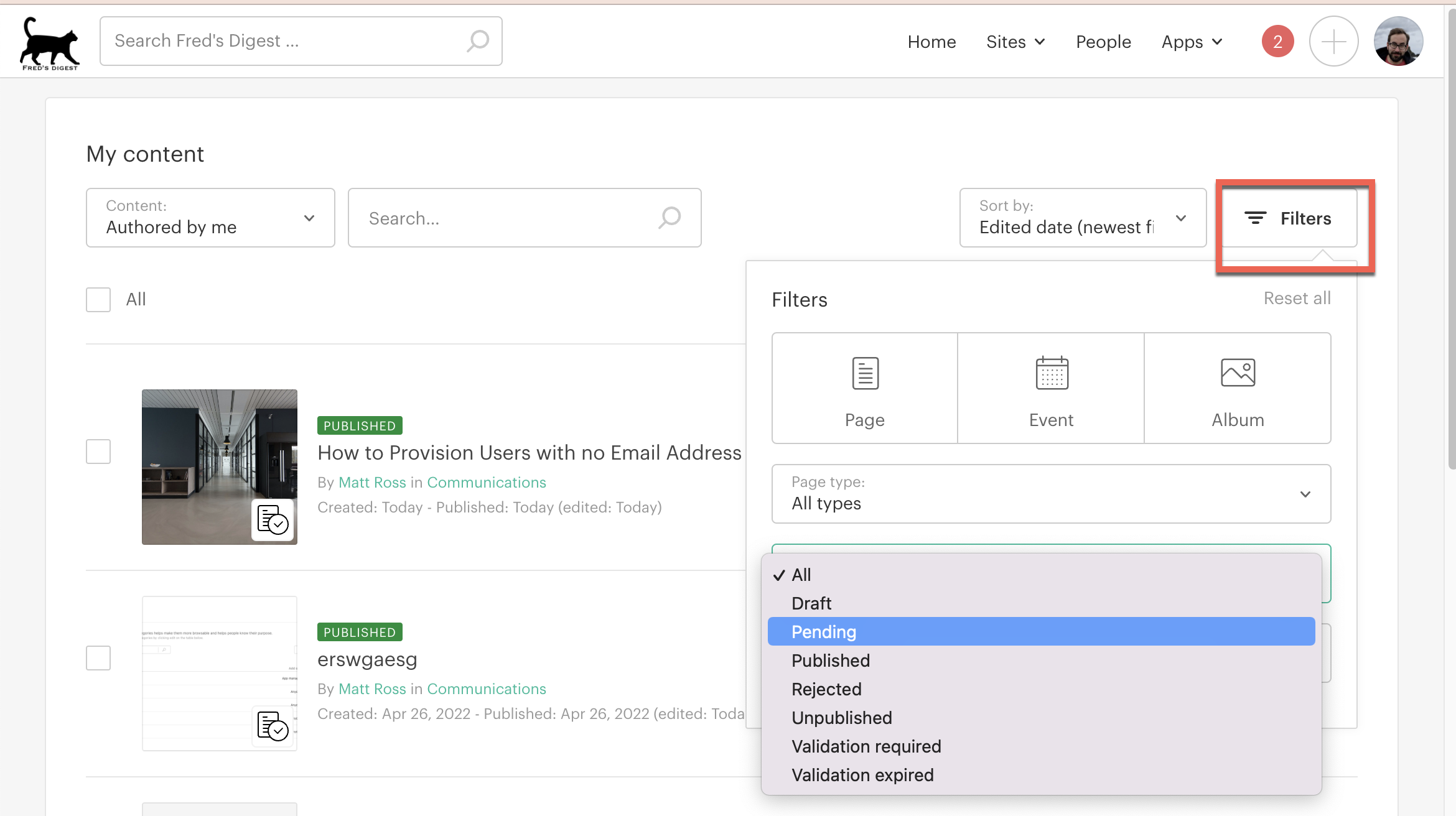This screenshot has width=1456, height=816.
Task: Open the Content Authored by me dropdown
Action: click(210, 218)
